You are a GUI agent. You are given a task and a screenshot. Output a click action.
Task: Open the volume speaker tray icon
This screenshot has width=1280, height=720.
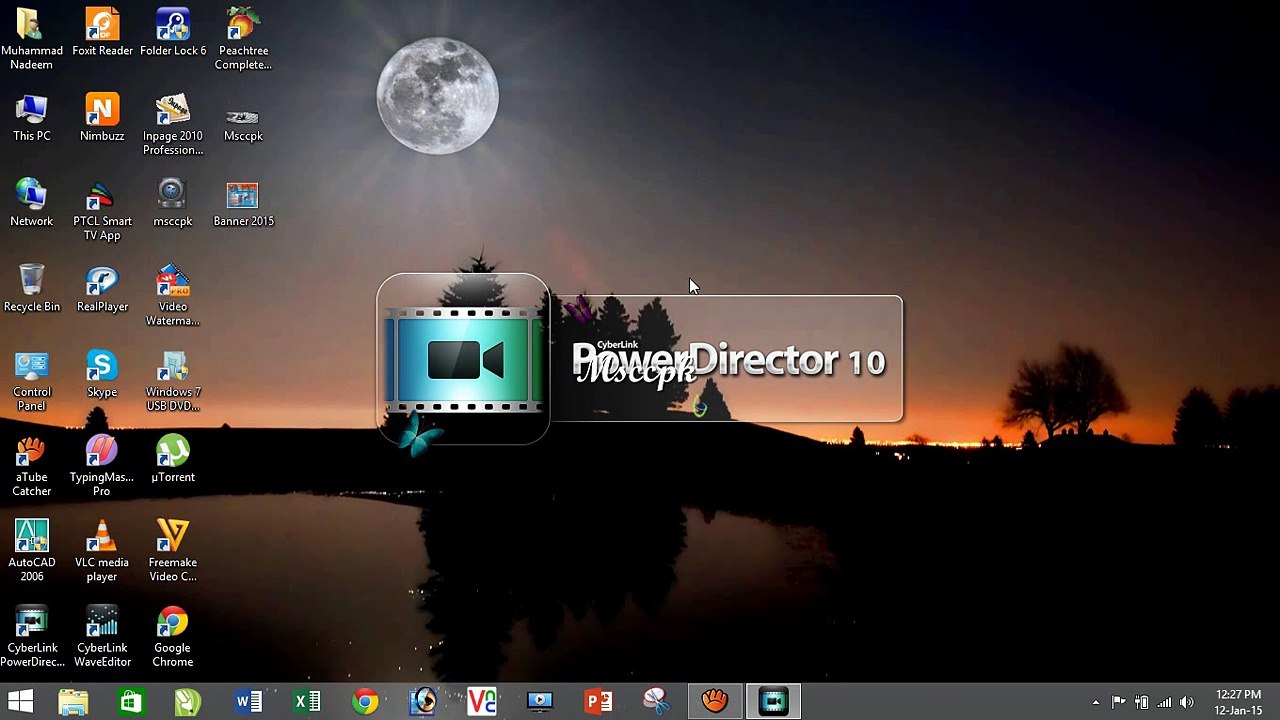point(1187,702)
